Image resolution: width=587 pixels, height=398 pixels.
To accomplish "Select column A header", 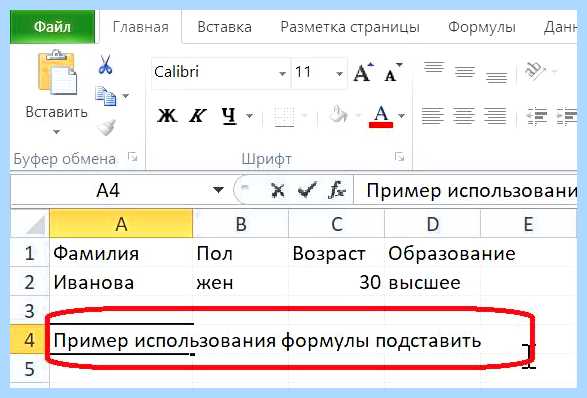I will [x=121, y=224].
